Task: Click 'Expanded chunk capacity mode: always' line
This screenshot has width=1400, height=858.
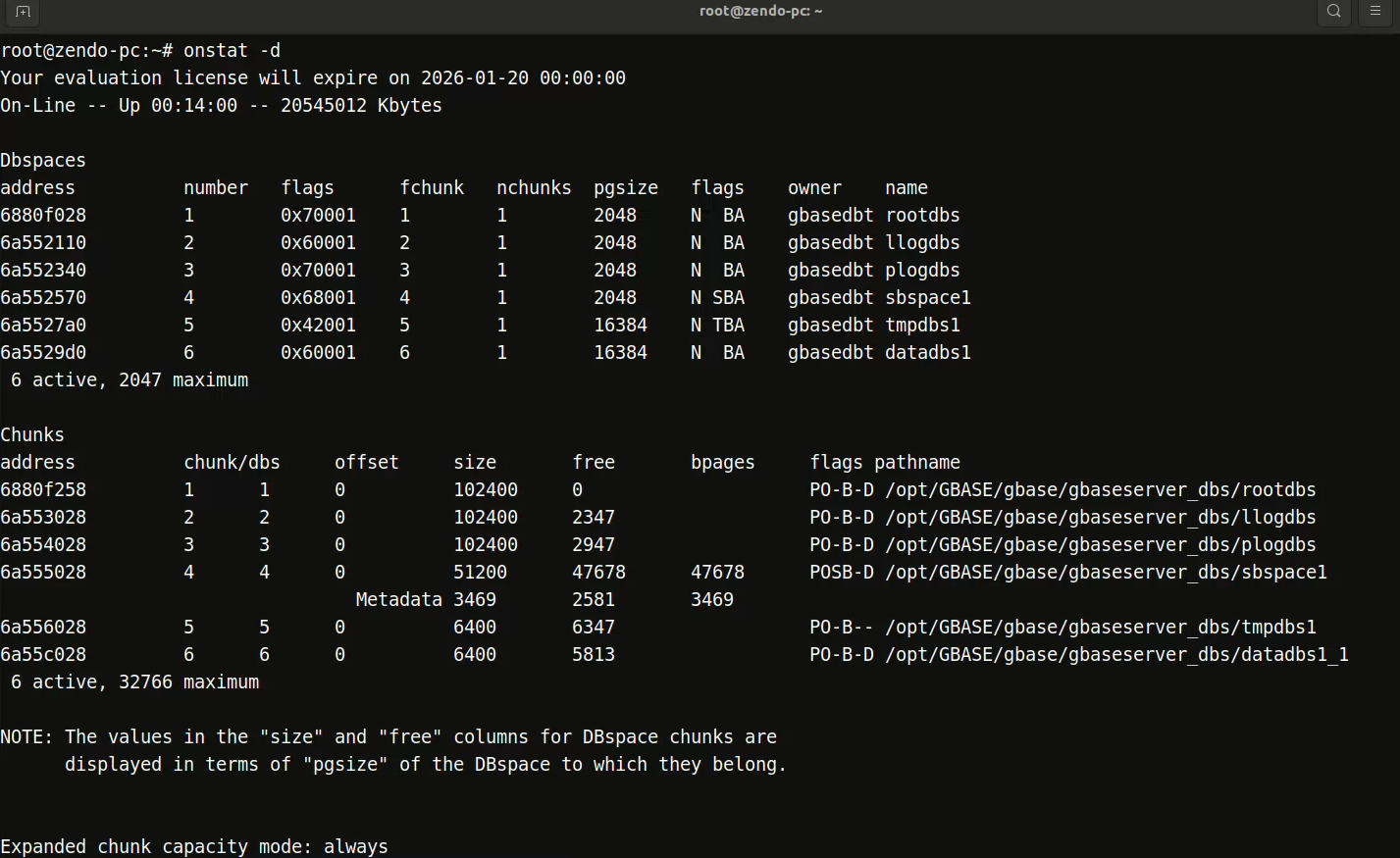Action: pyautogui.click(x=194, y=847)
